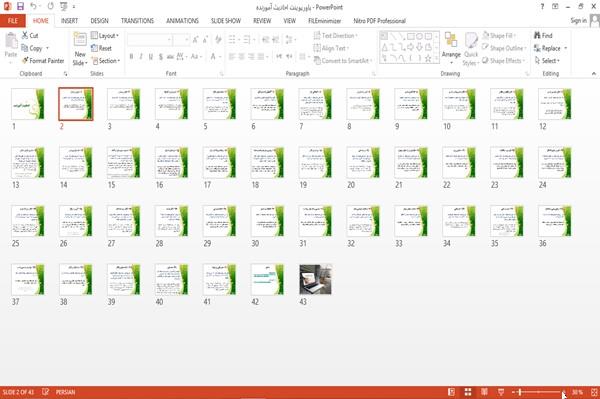Open Quick Styles gallery
The width and height of the screenshot is (600, 399).
[x=471, y=49]
